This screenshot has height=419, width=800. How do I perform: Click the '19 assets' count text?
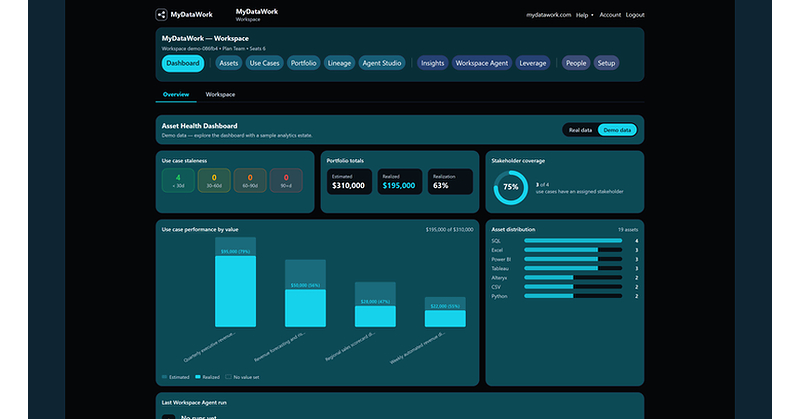coord(628,230)
